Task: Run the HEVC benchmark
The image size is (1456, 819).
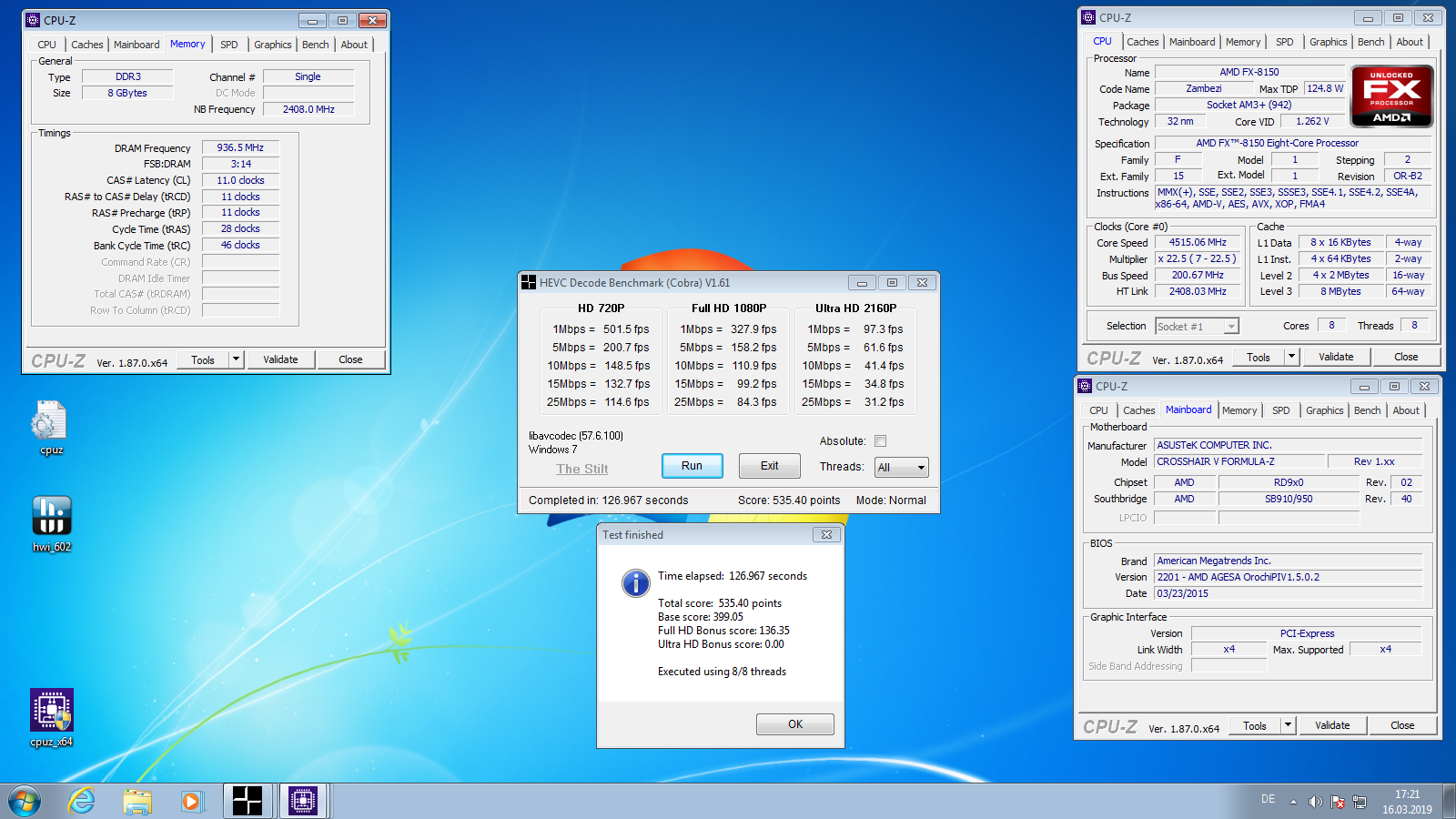Action: (x=692, y=466)
